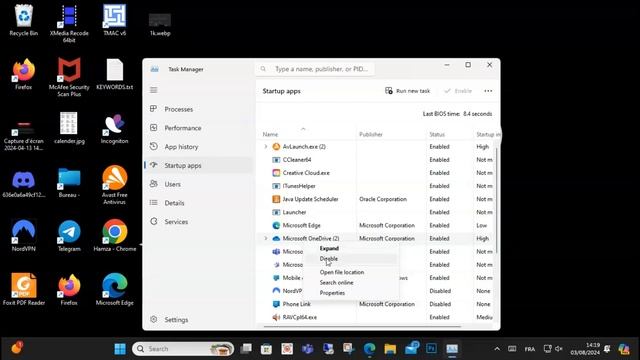640x360 pixels.
Task: Sort by the Status column header
Action: tap(449, 134)
